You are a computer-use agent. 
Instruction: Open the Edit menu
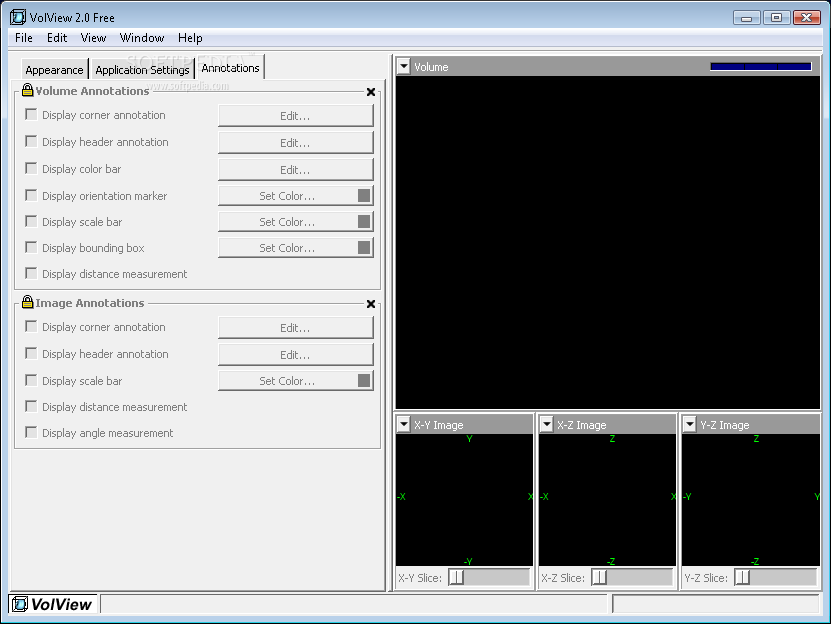point(57,38)
